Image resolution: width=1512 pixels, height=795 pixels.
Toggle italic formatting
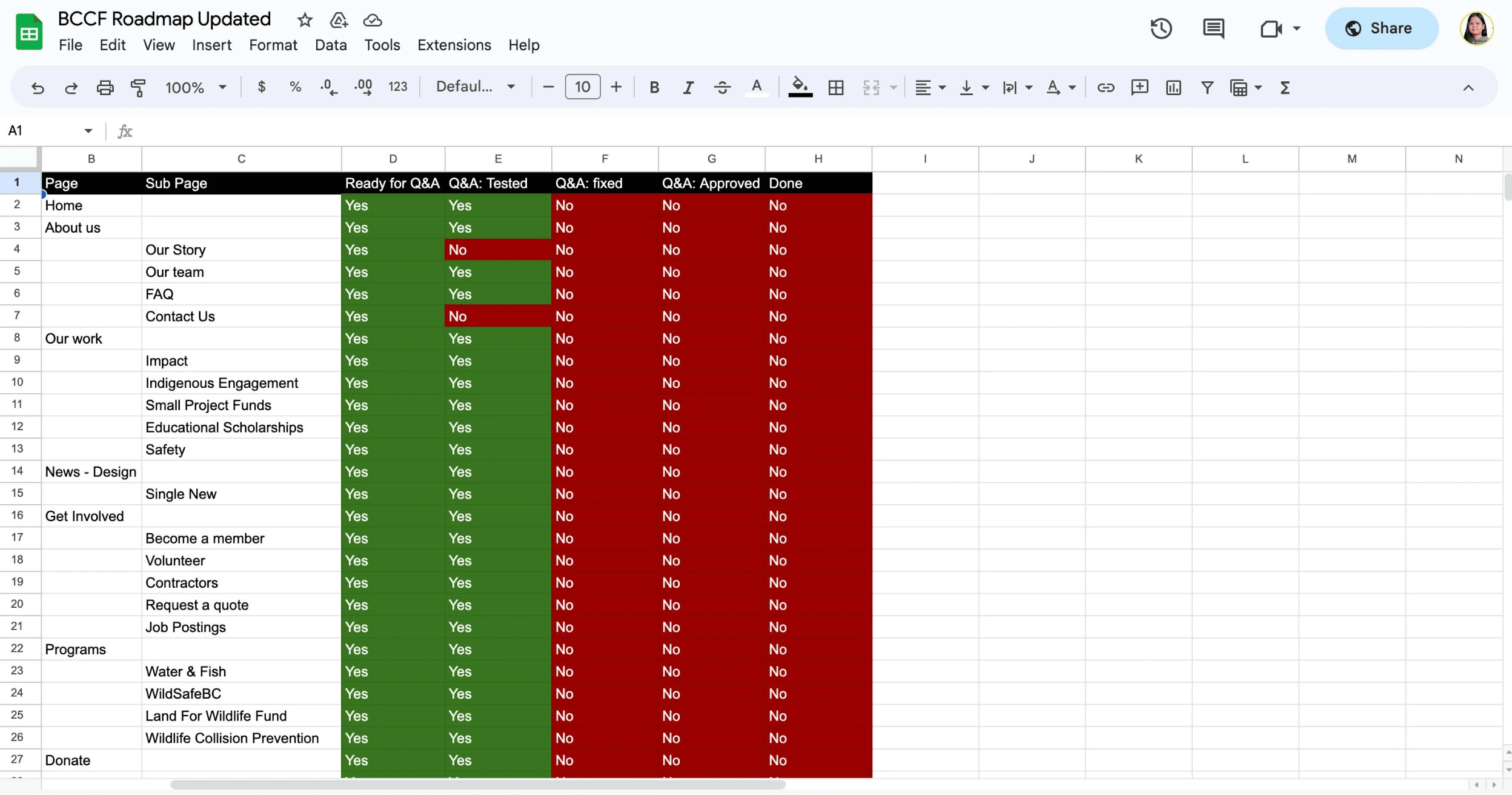coord(688,88)
